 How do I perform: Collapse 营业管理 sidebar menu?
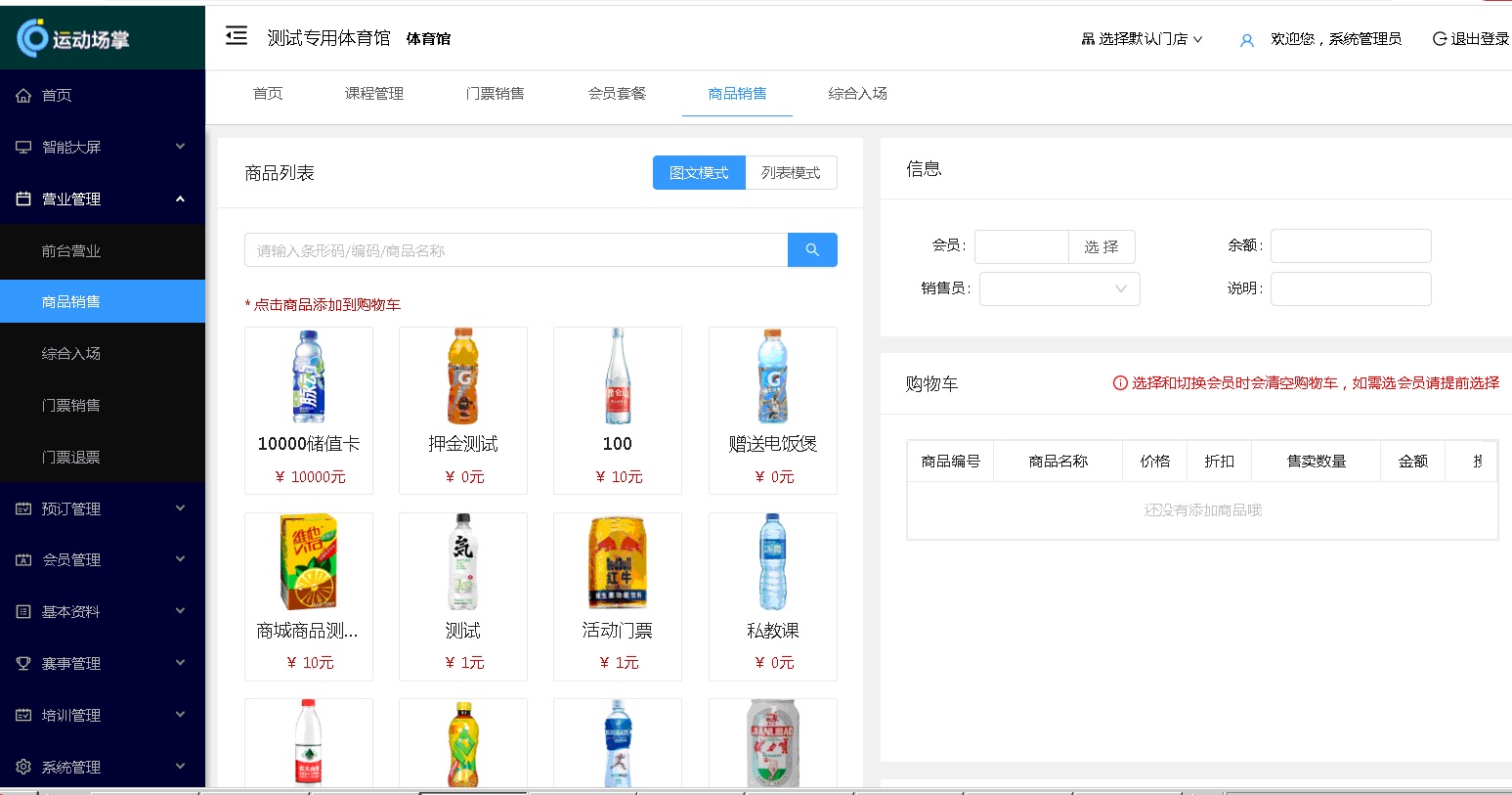point(103,199)
